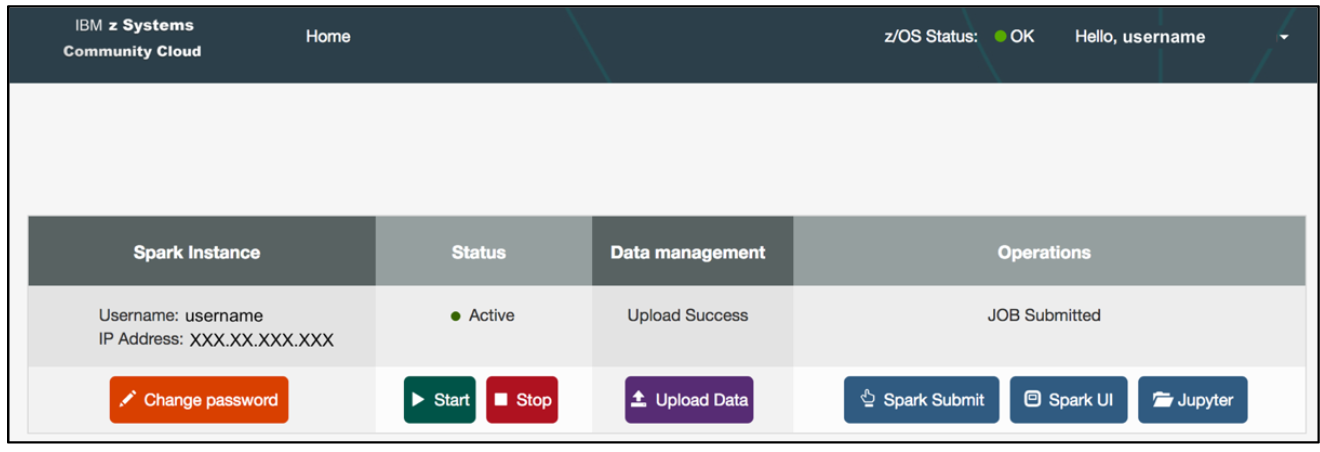Viewport: 1320px width, 452px height.
Task: Select the Username: username text
Action: [181, 315]
